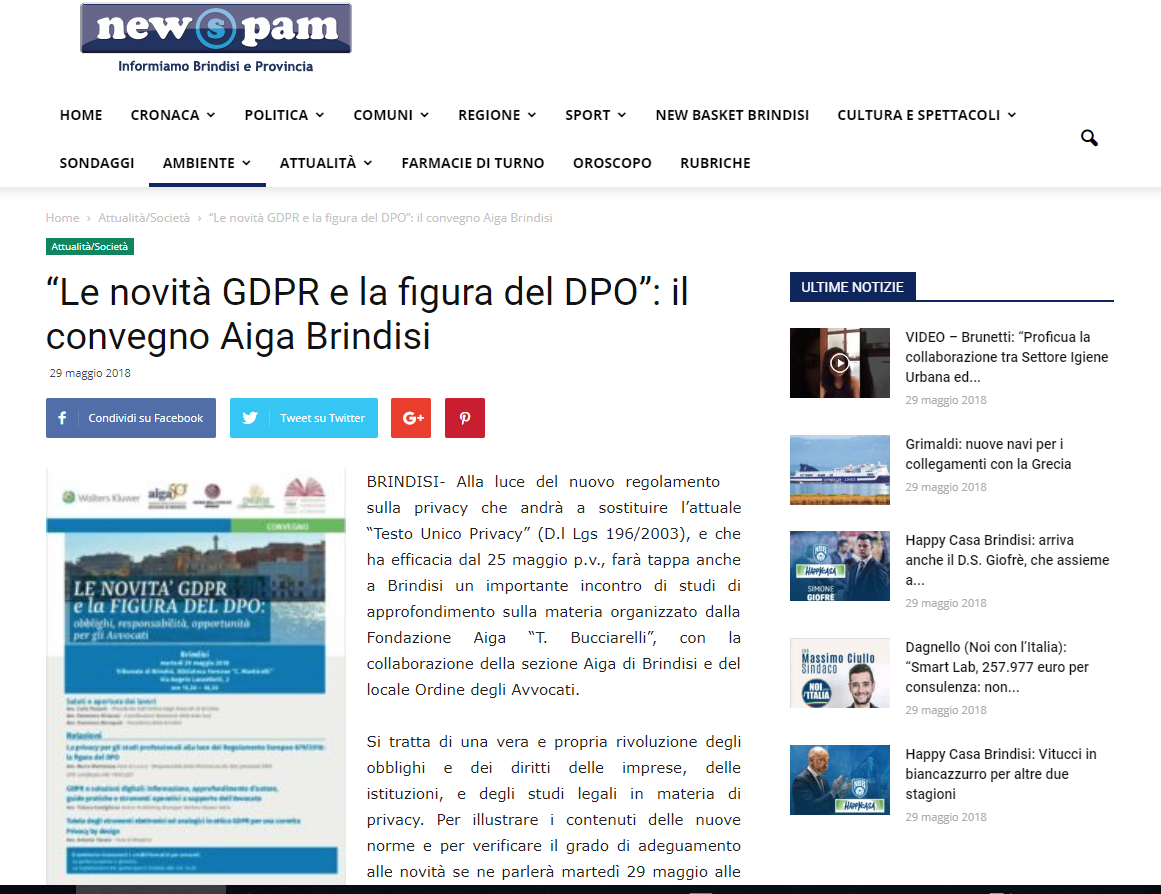This screenshot has width=1161, height=894.
Task: Read Grimaldi nuove navi article headline
Action: tap(988, 454)
